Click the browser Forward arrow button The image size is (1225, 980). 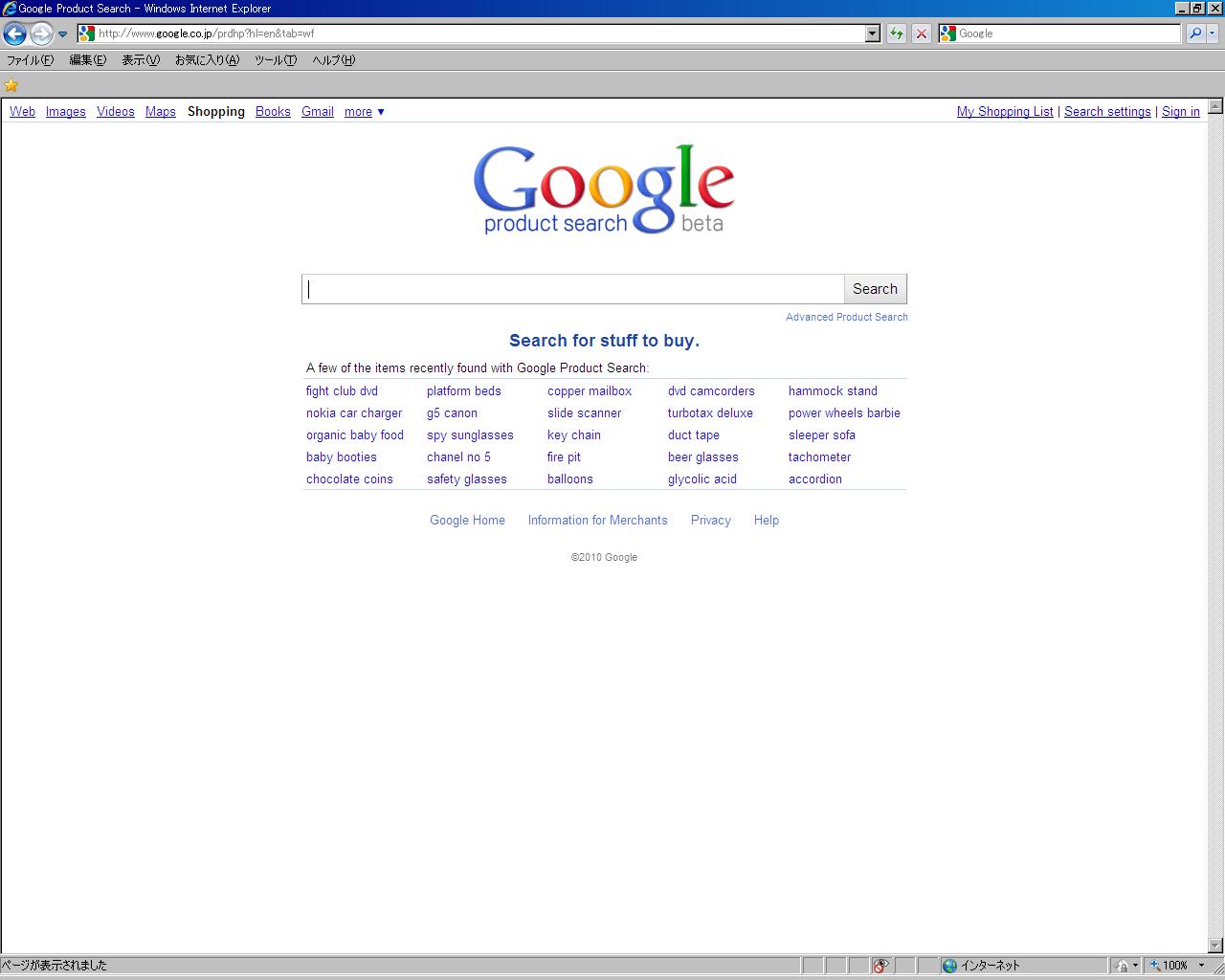40,33
